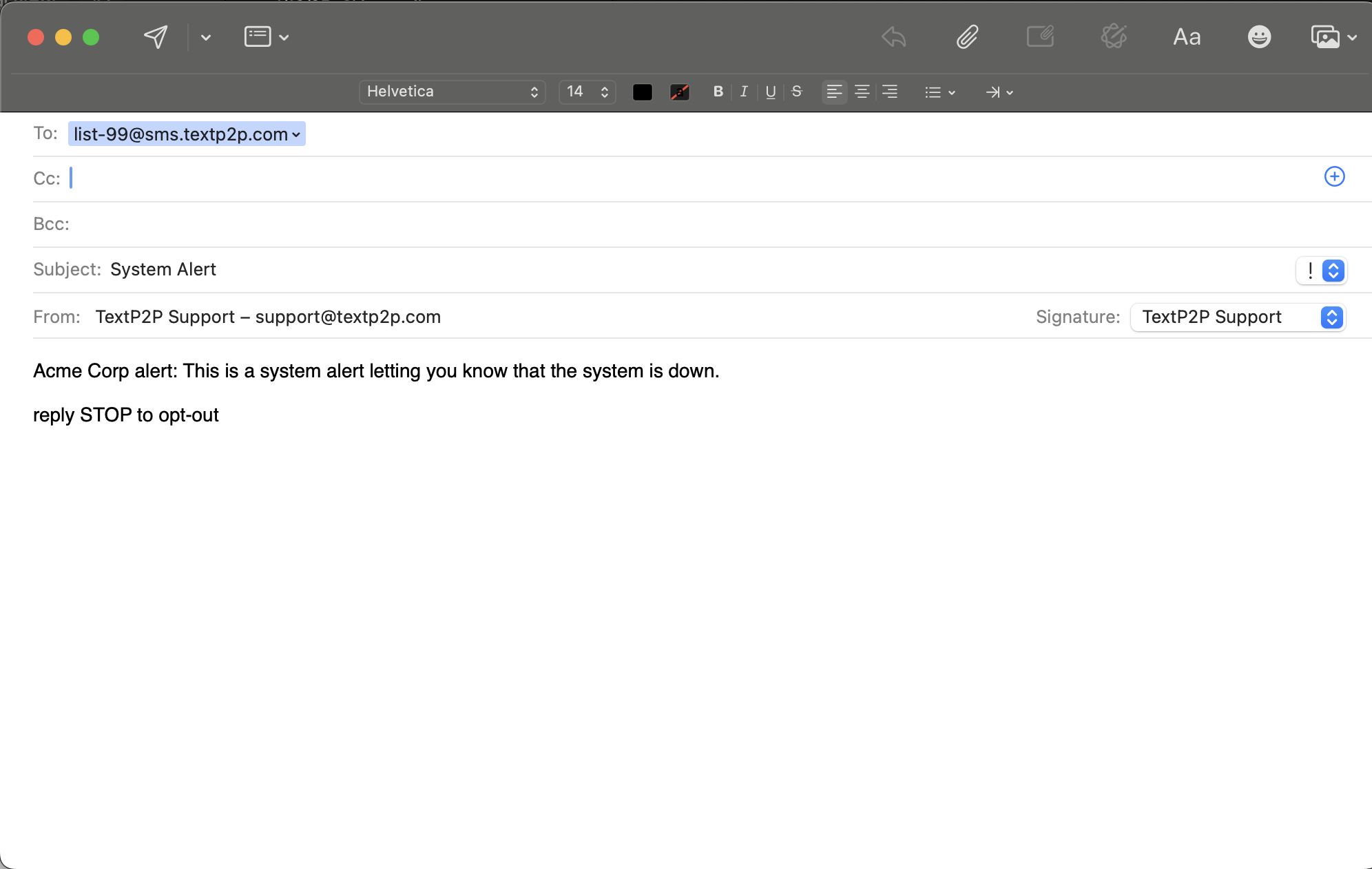The width and height of the screenshot is (1372, 869).
Task: Attach a file with the paperclip icon
Action: [967, 37]
